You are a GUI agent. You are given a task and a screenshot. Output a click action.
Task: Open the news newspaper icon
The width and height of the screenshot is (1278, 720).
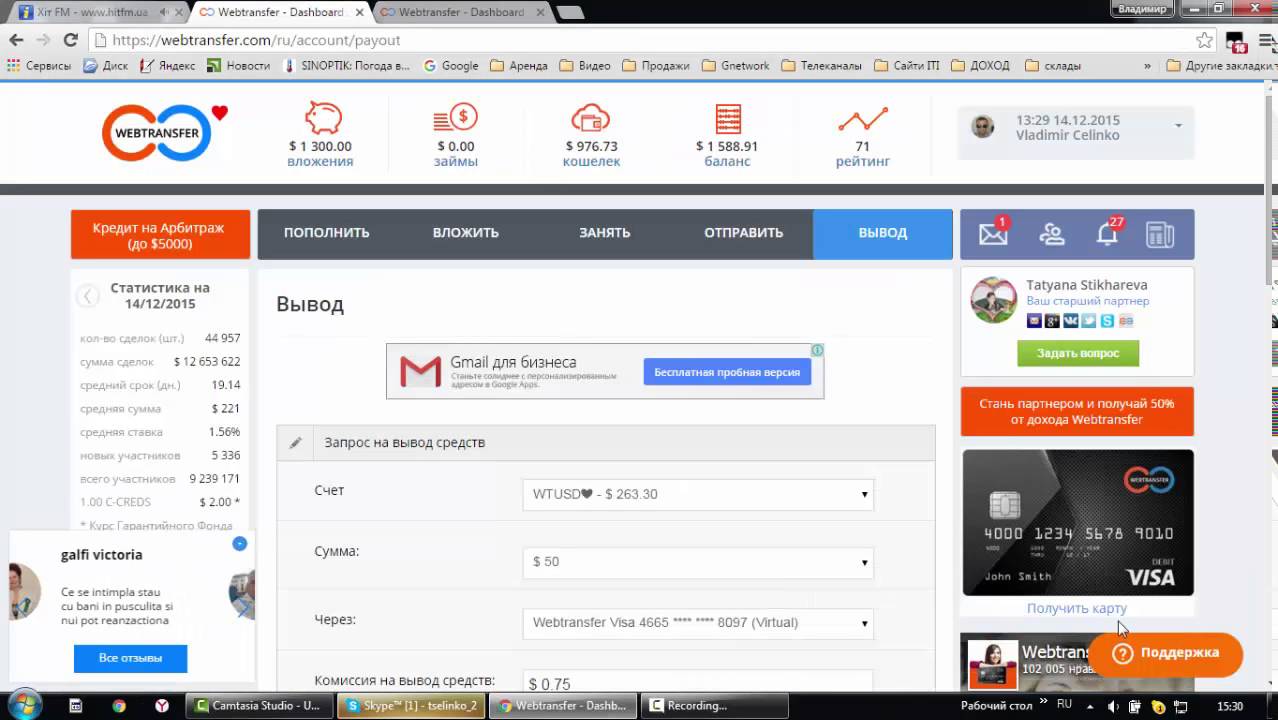click(1160, 234)
